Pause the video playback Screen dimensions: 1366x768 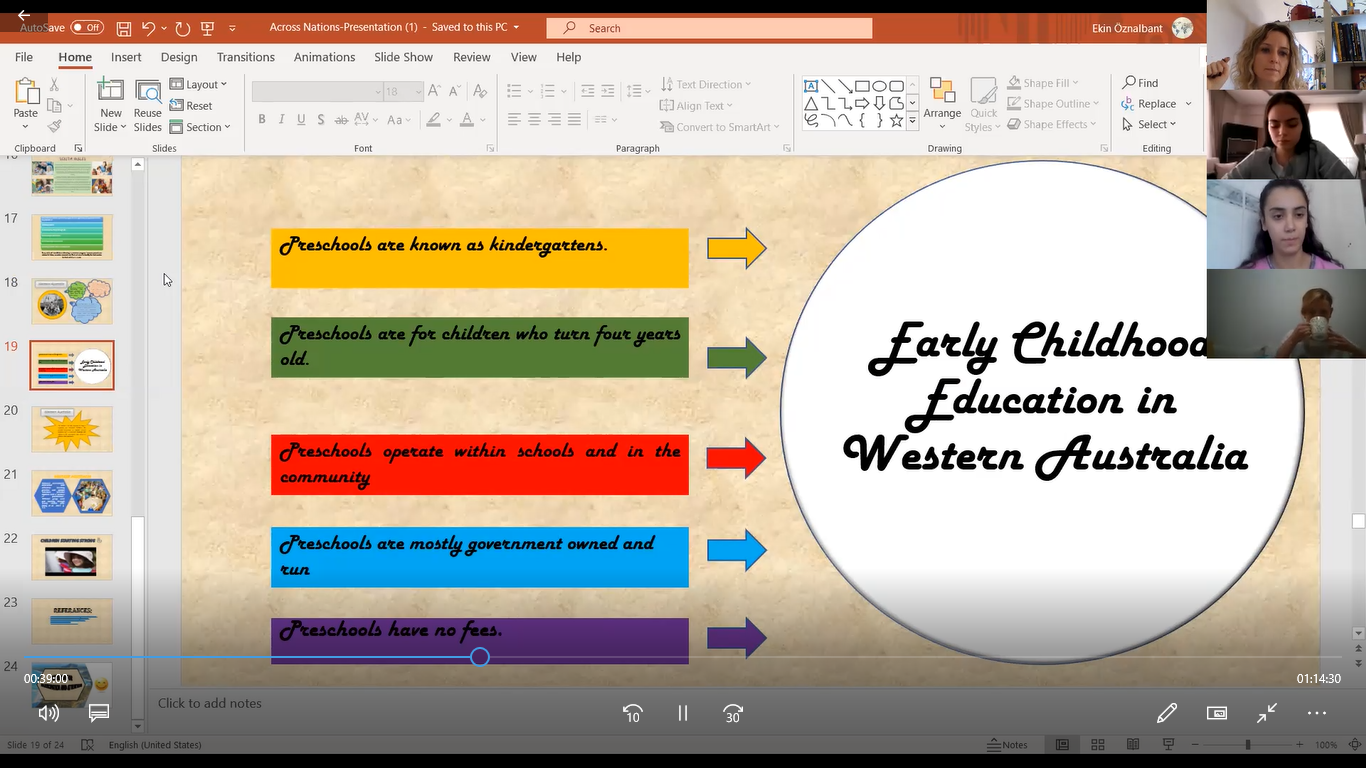(x=683, y=713)
